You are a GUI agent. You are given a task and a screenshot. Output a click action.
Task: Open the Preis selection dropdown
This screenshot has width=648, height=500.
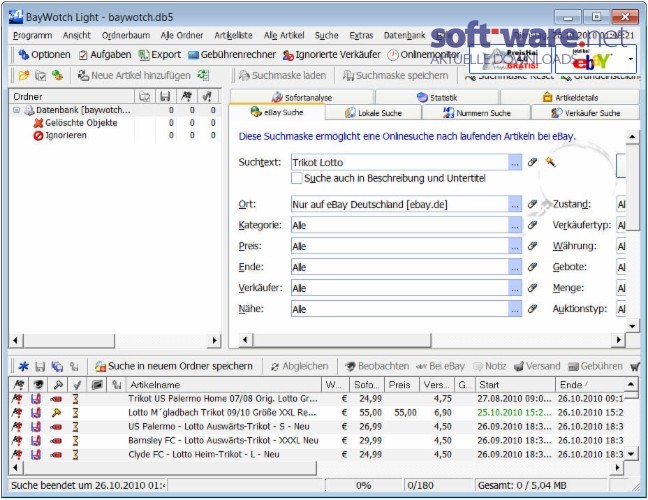pos(515,246)
